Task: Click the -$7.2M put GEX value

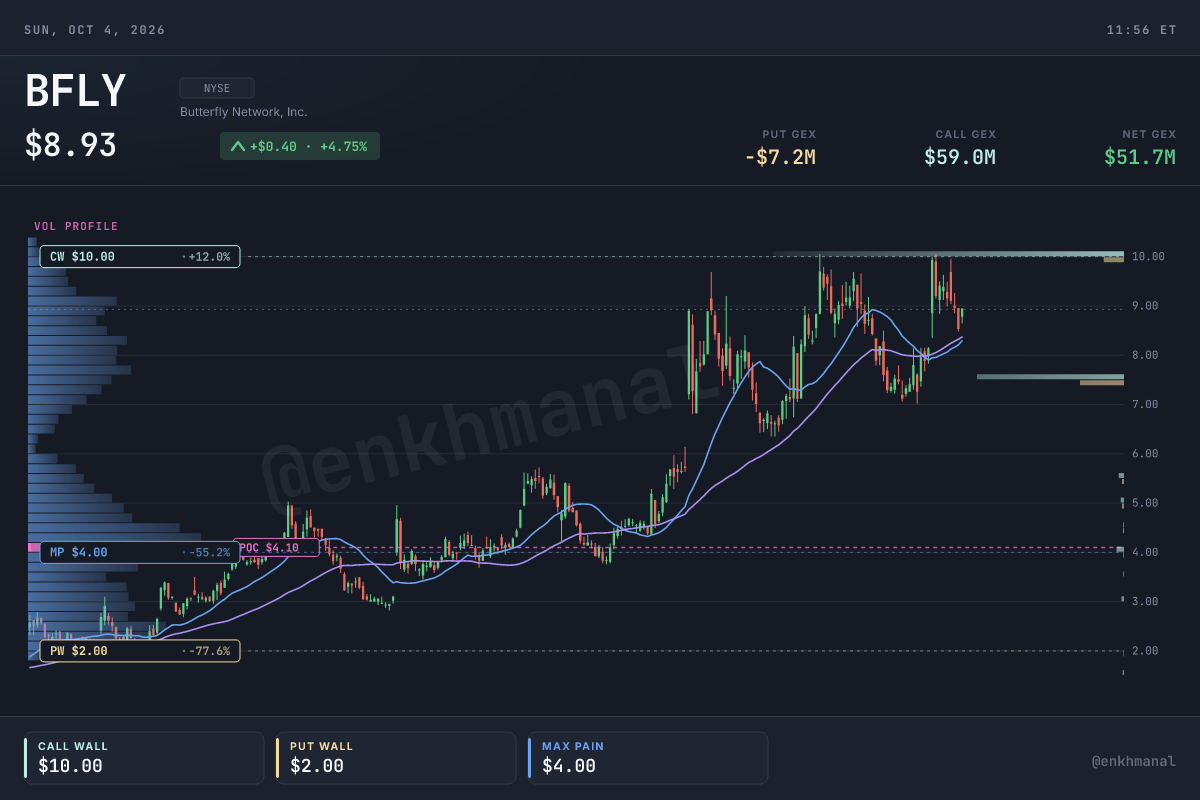Action: (x=780, y=157)
